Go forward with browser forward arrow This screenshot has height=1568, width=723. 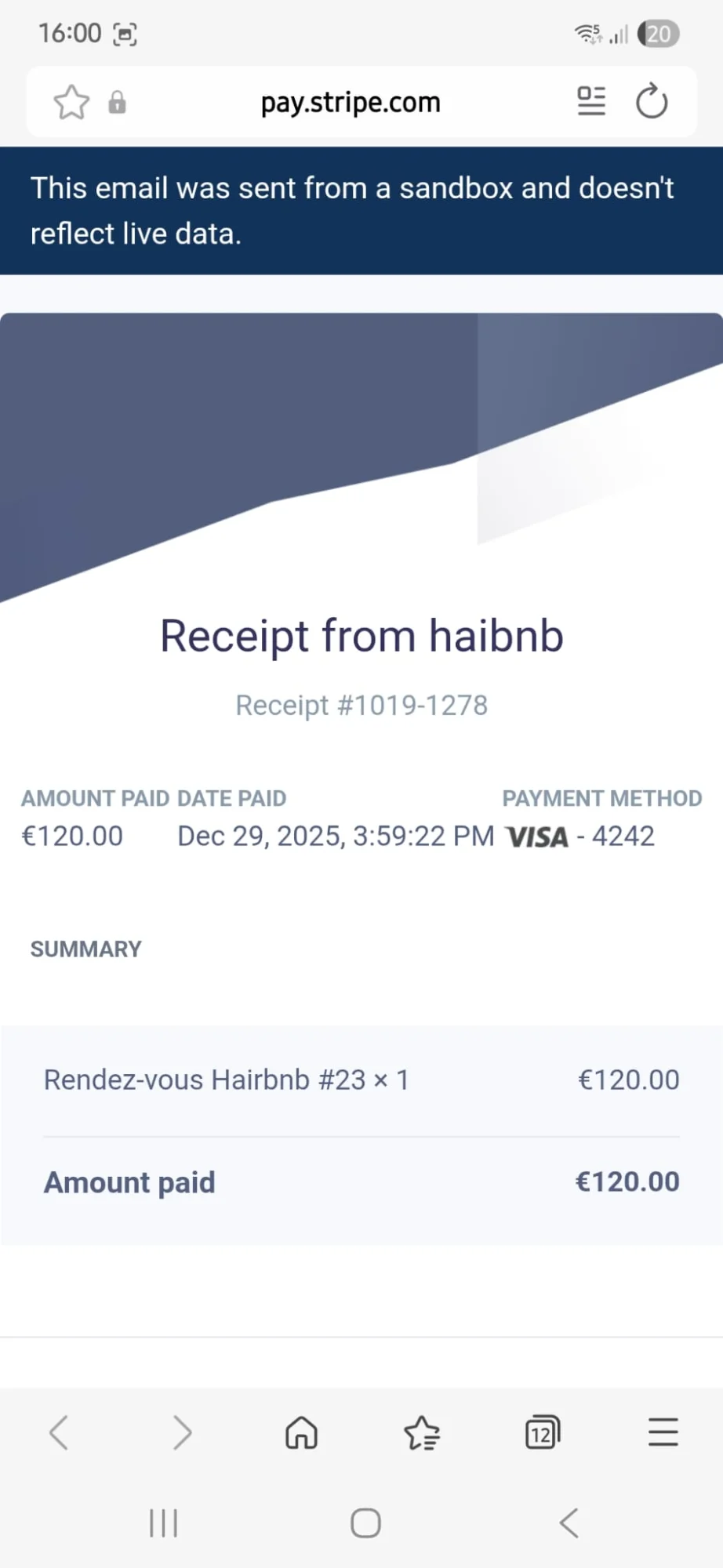click(181, 1432)
